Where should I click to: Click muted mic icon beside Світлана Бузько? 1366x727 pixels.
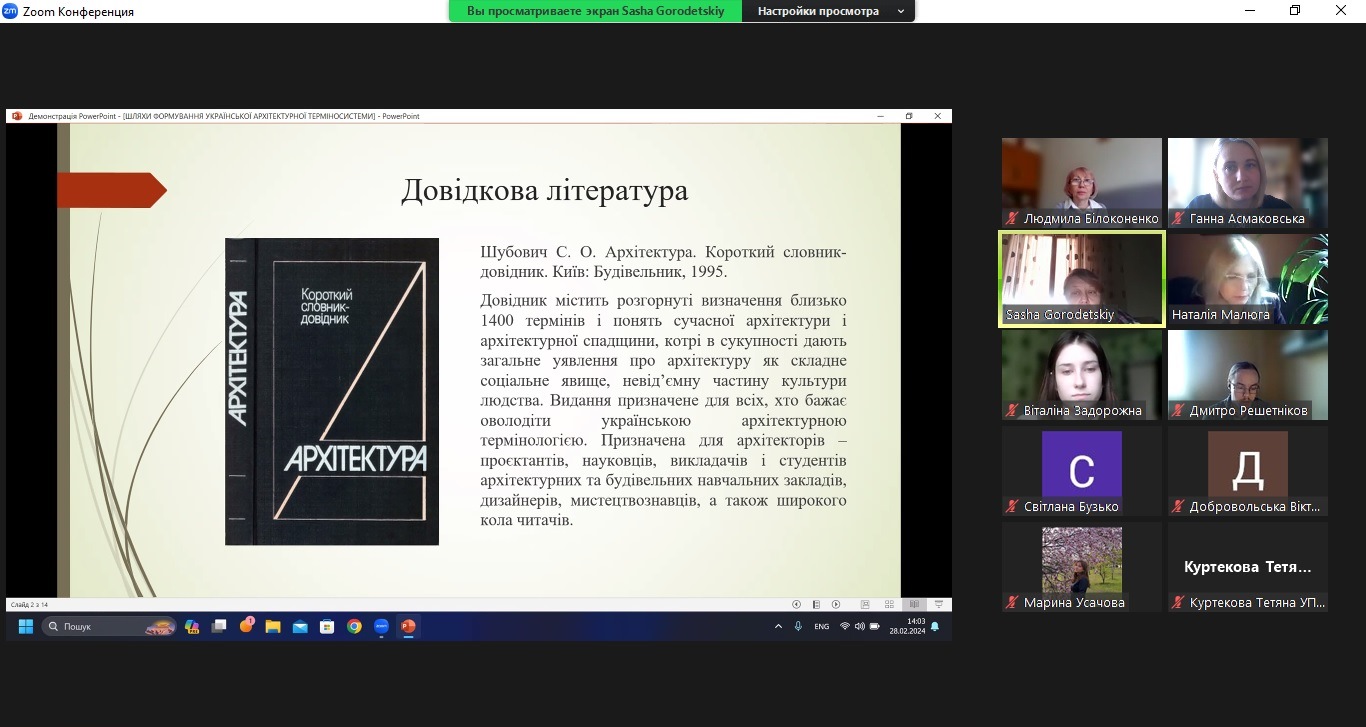(x=1012, y=506)
